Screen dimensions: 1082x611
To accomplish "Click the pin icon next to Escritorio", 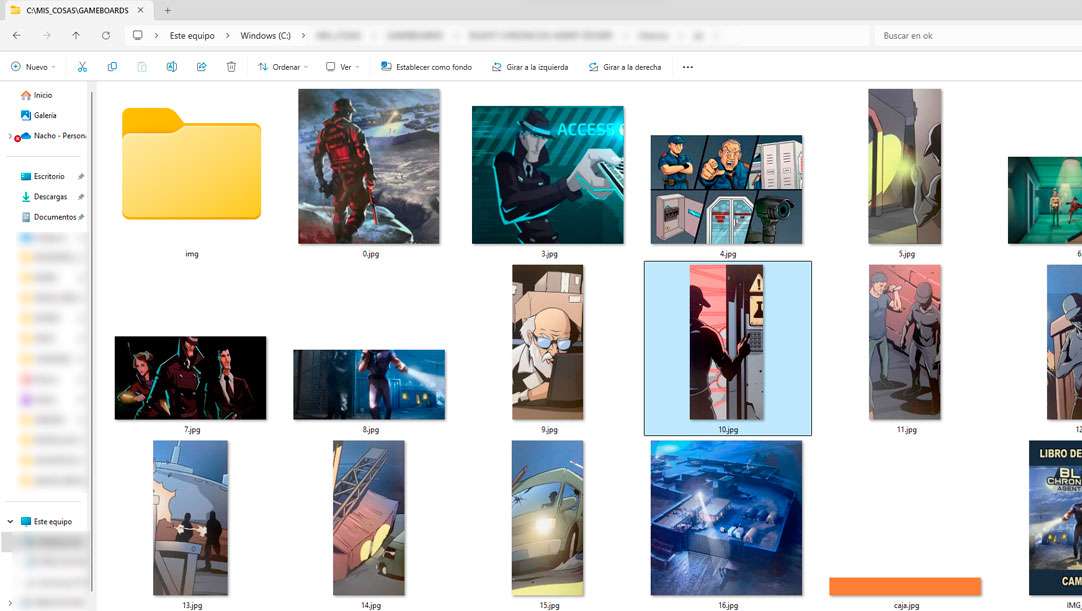I will pos(81,177).
